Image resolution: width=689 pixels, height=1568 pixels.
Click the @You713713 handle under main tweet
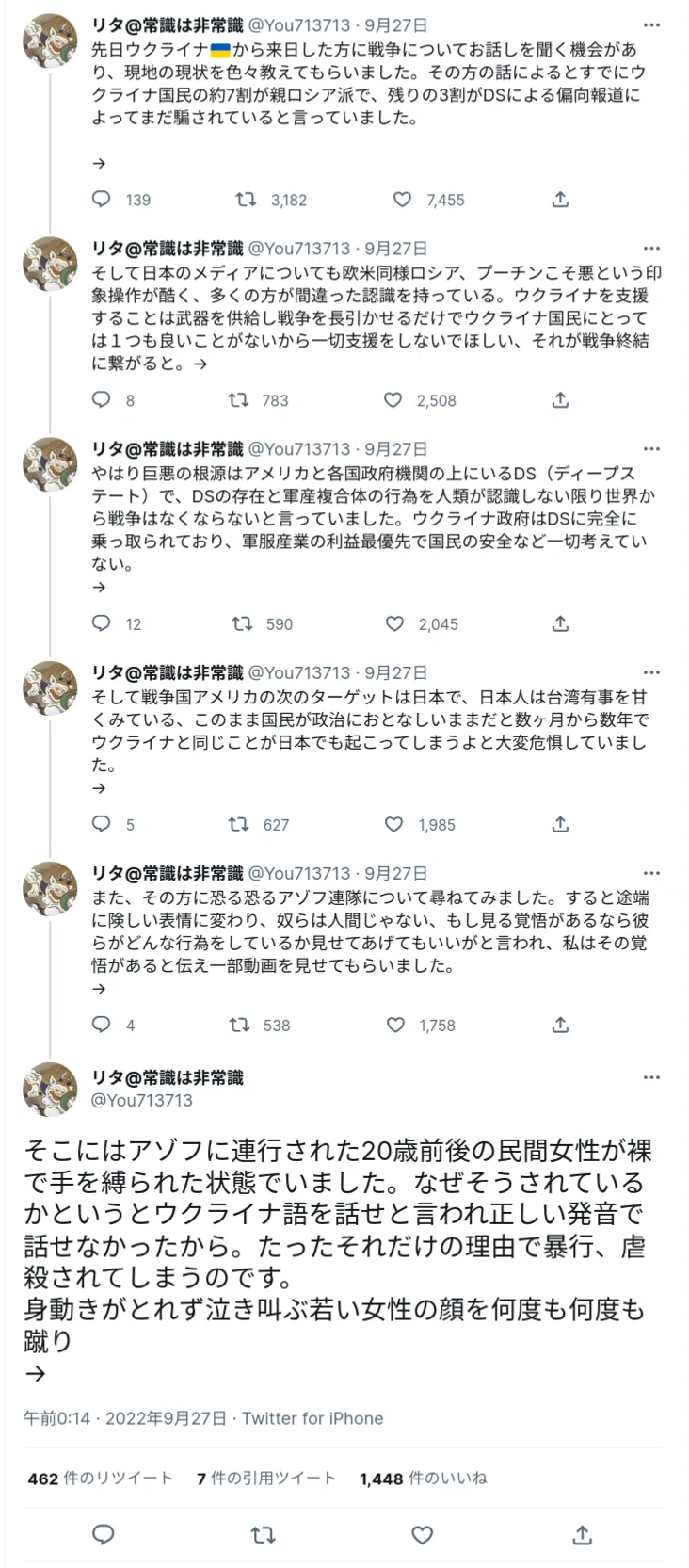(x=142, y=1100)
